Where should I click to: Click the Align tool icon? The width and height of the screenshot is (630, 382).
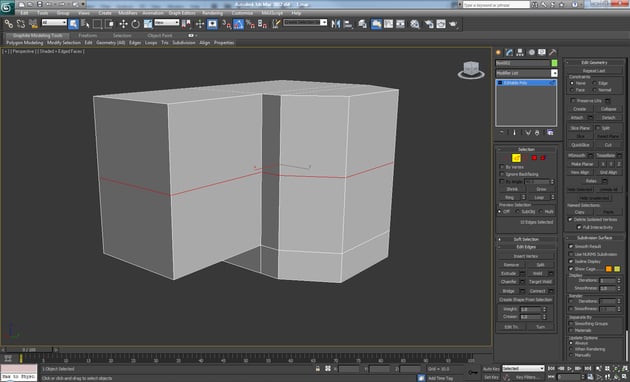(x=348, y=24)
